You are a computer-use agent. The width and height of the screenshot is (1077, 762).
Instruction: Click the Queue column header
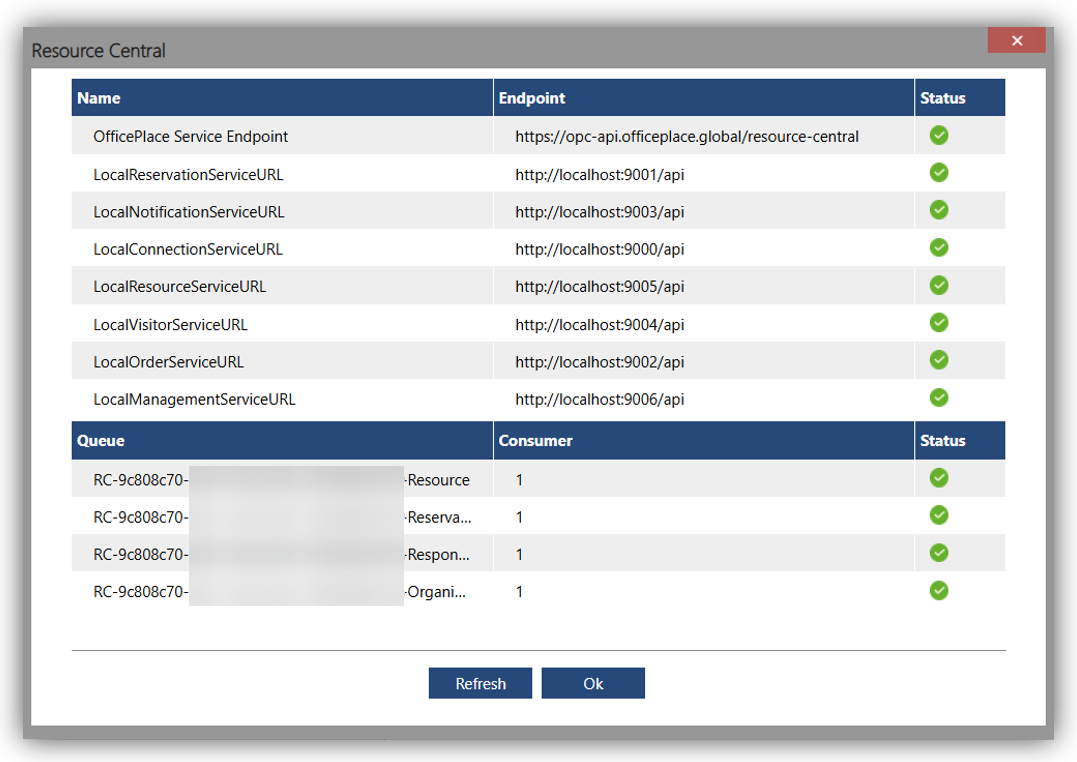(x=282, y=440)
